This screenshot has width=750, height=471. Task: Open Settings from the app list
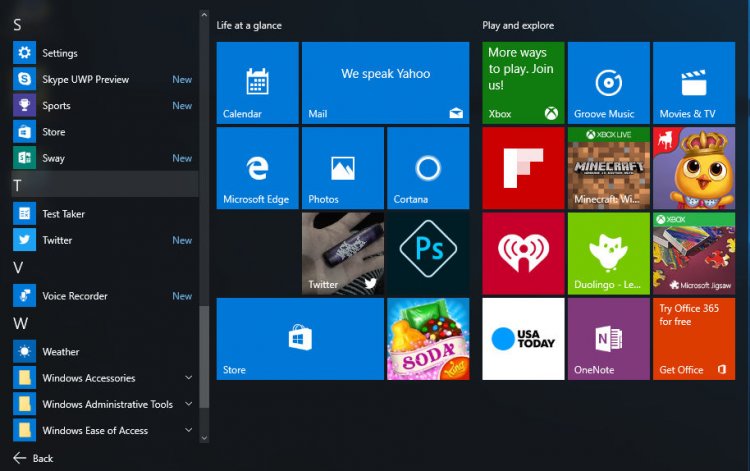(x=104, y=53)
